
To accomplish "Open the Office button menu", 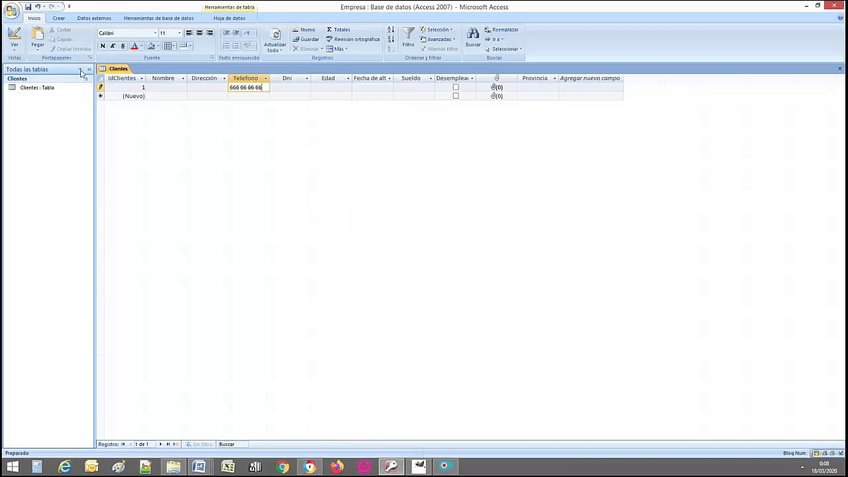I will point(11,11).
